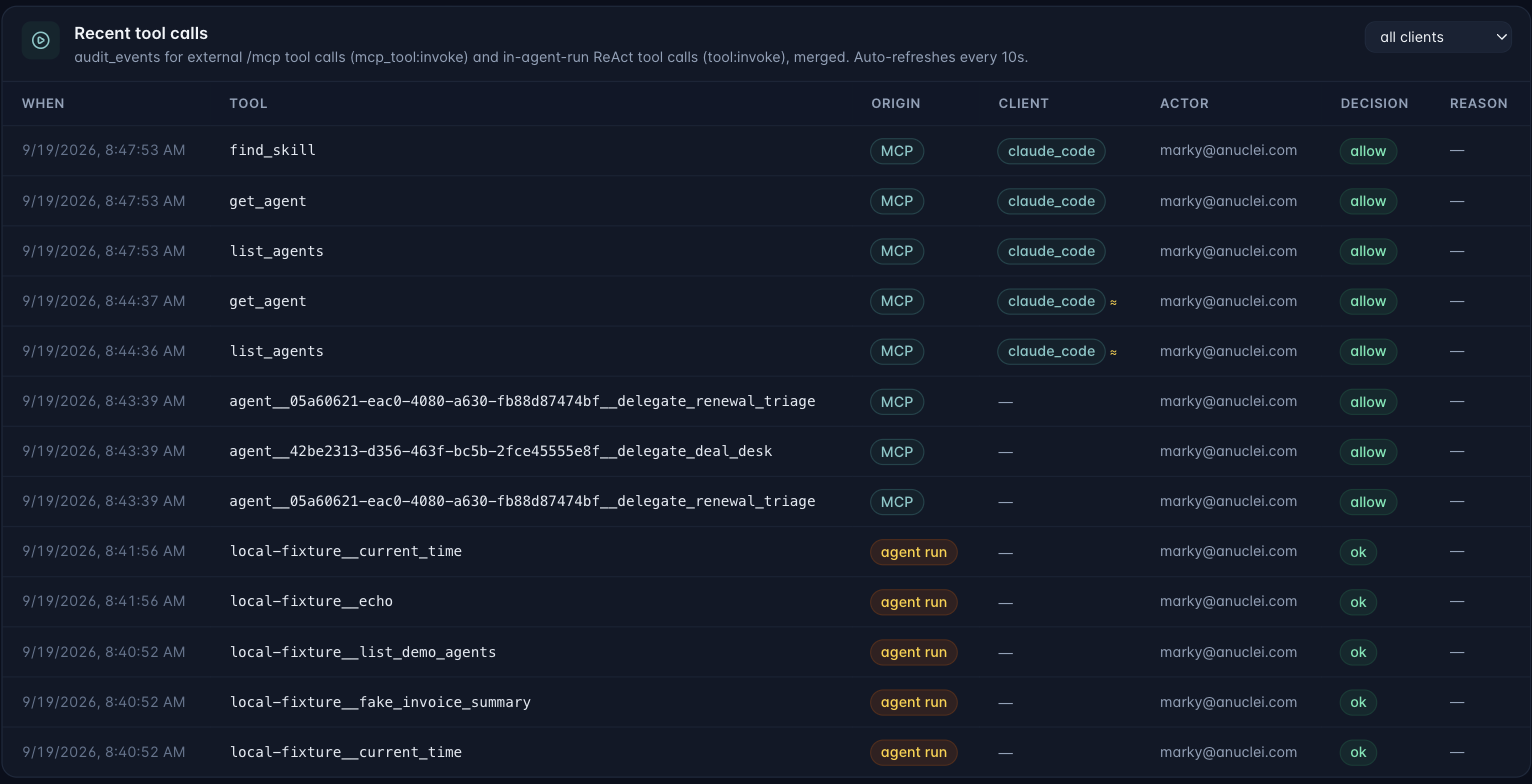Select the local-fixture__list_demo_agents tool name
Image resolution: width=1532 pixels, height=784 pixels.
(363, 652)
